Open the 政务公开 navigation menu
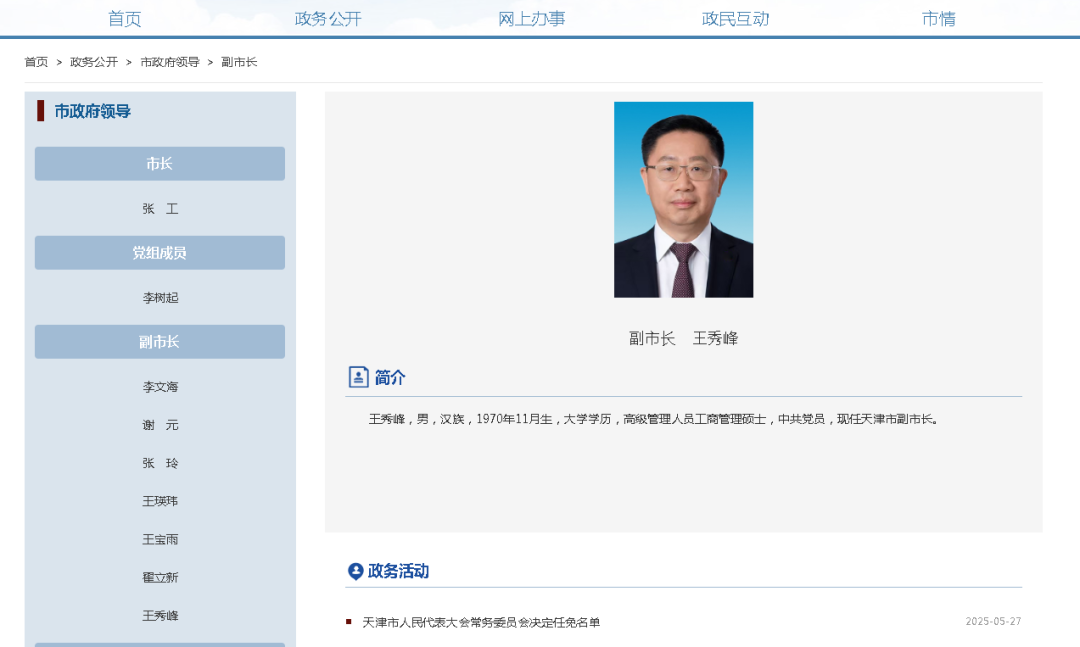 [327, 17]
